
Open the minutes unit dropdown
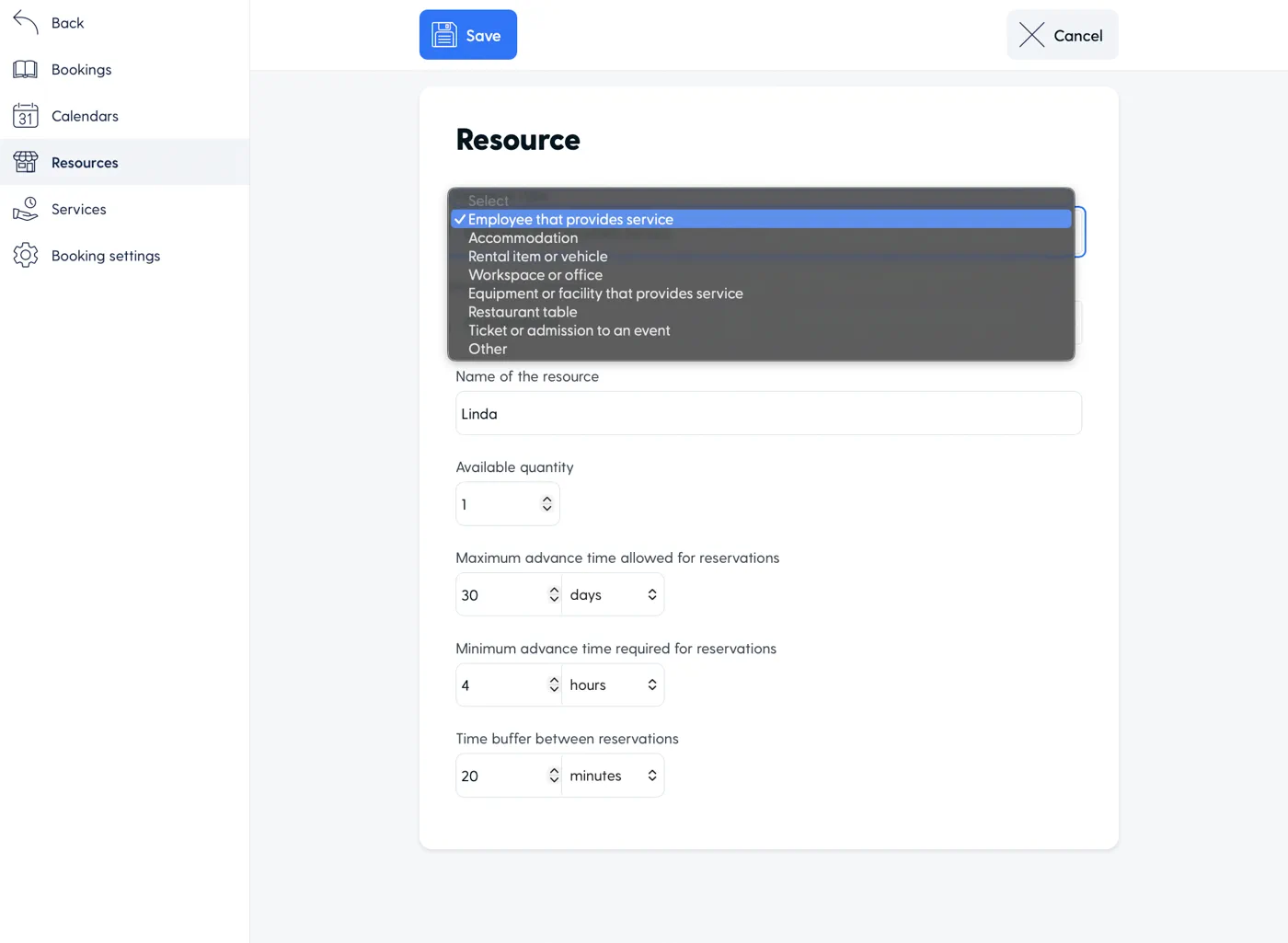(x=613, y=776)
